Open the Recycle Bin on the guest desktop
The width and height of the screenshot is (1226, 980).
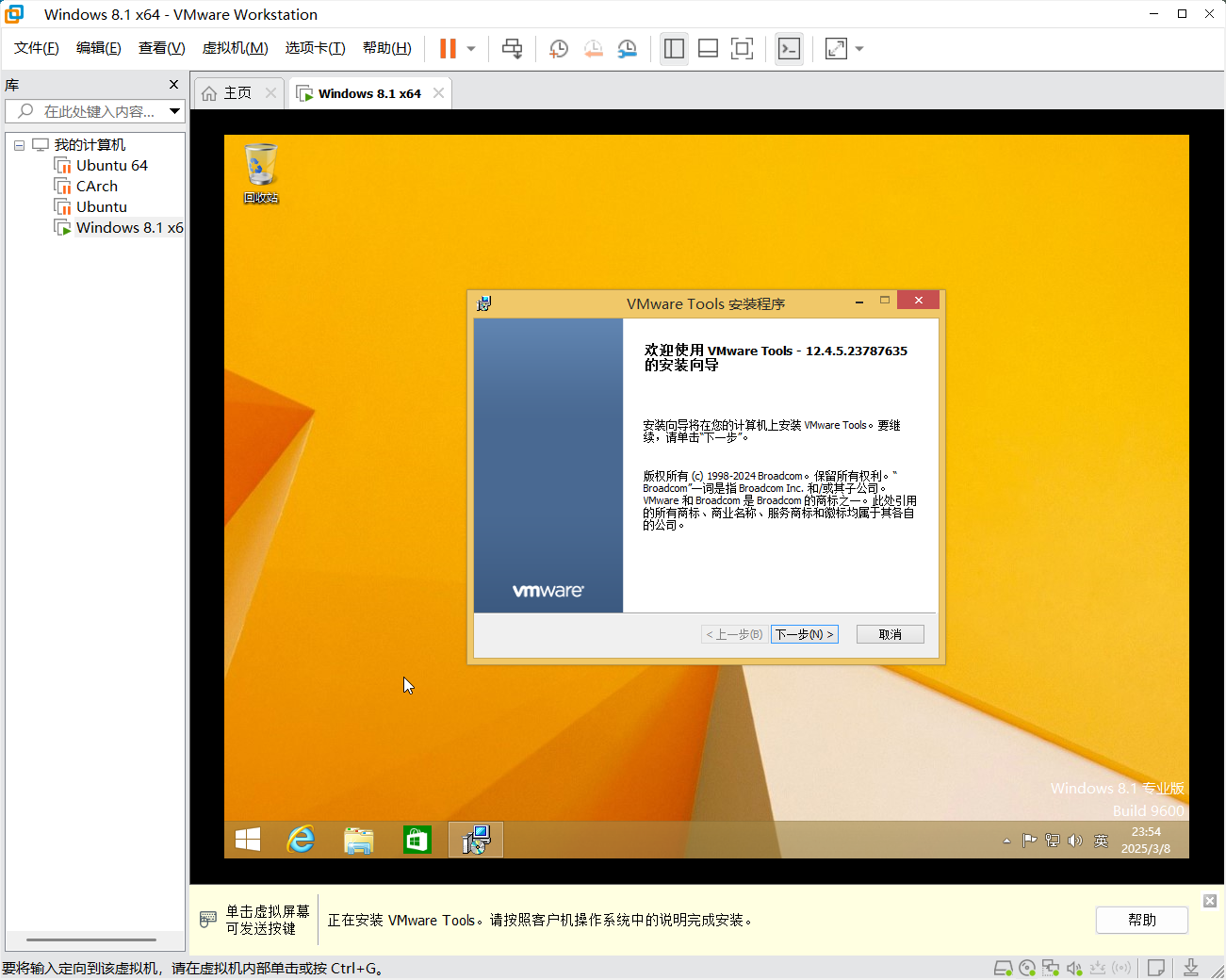261,173
